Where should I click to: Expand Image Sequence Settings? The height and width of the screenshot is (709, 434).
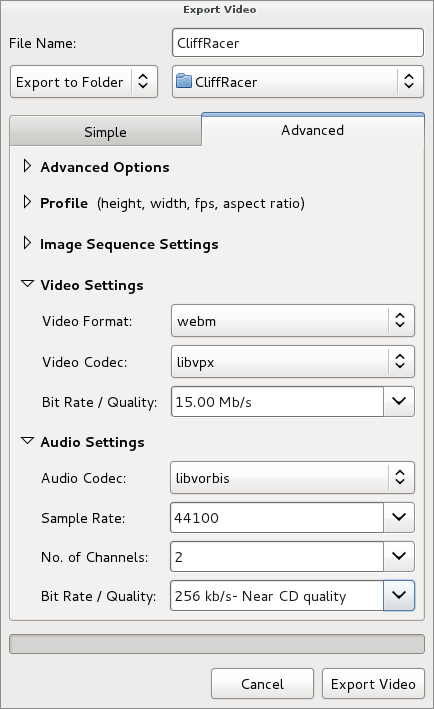click(x=27, y=243)
